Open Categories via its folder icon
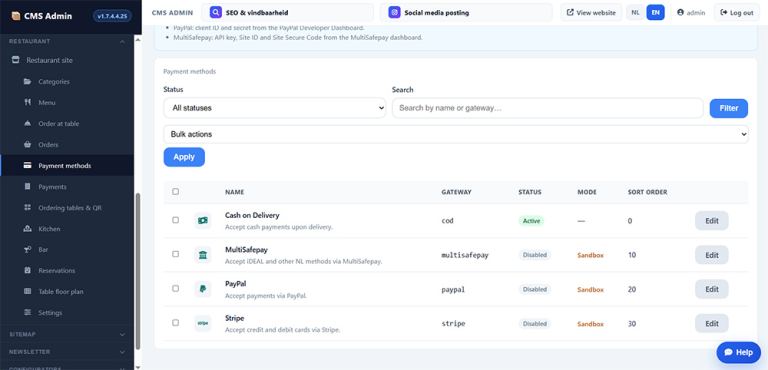768x370 pixels. 27,81
